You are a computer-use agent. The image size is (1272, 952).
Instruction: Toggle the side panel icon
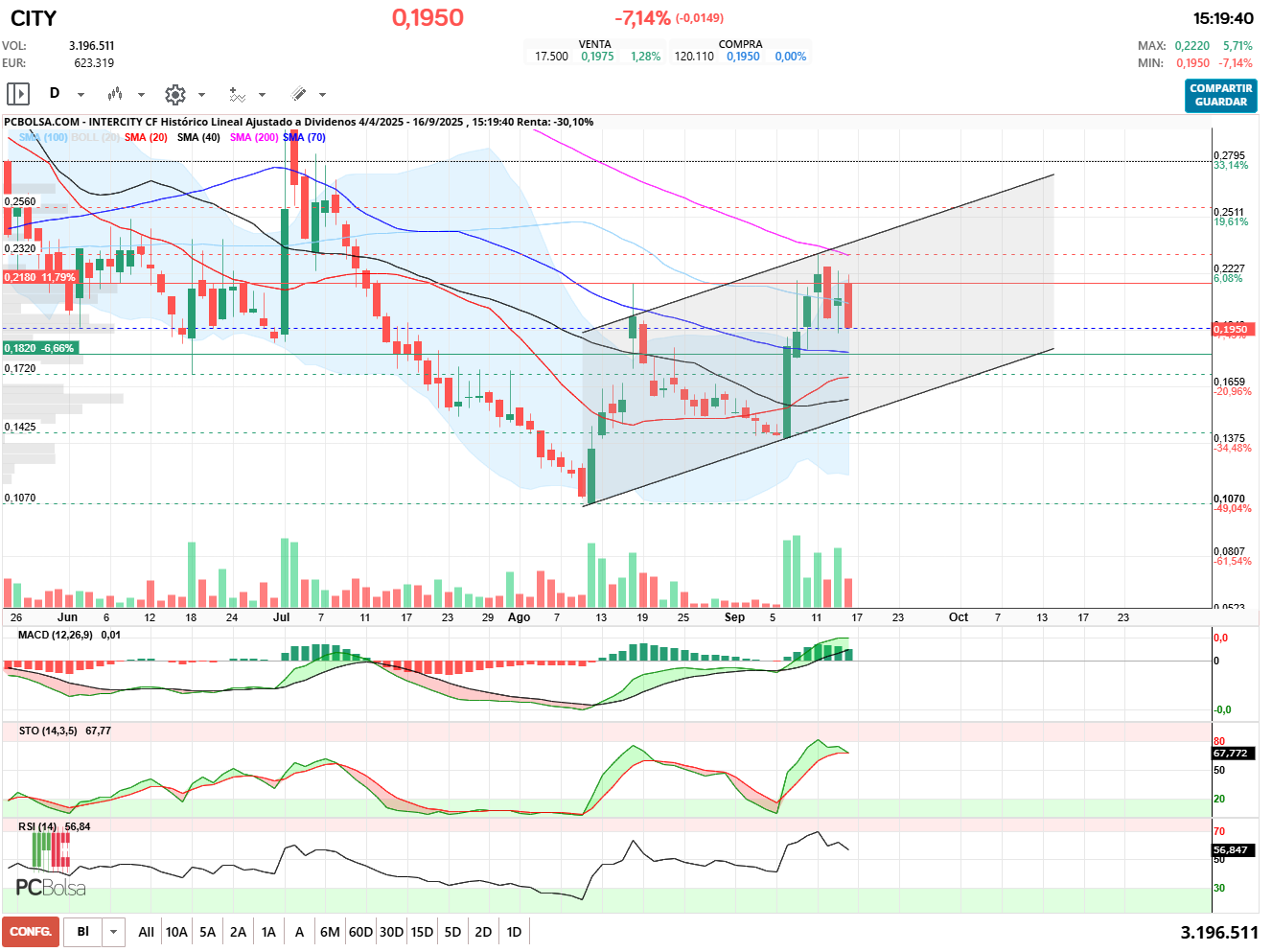pyautogui.click(x=18, y=94)
